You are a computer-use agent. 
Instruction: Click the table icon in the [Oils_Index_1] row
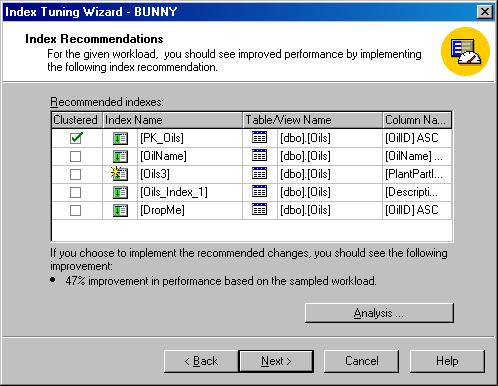click(259, 191)
